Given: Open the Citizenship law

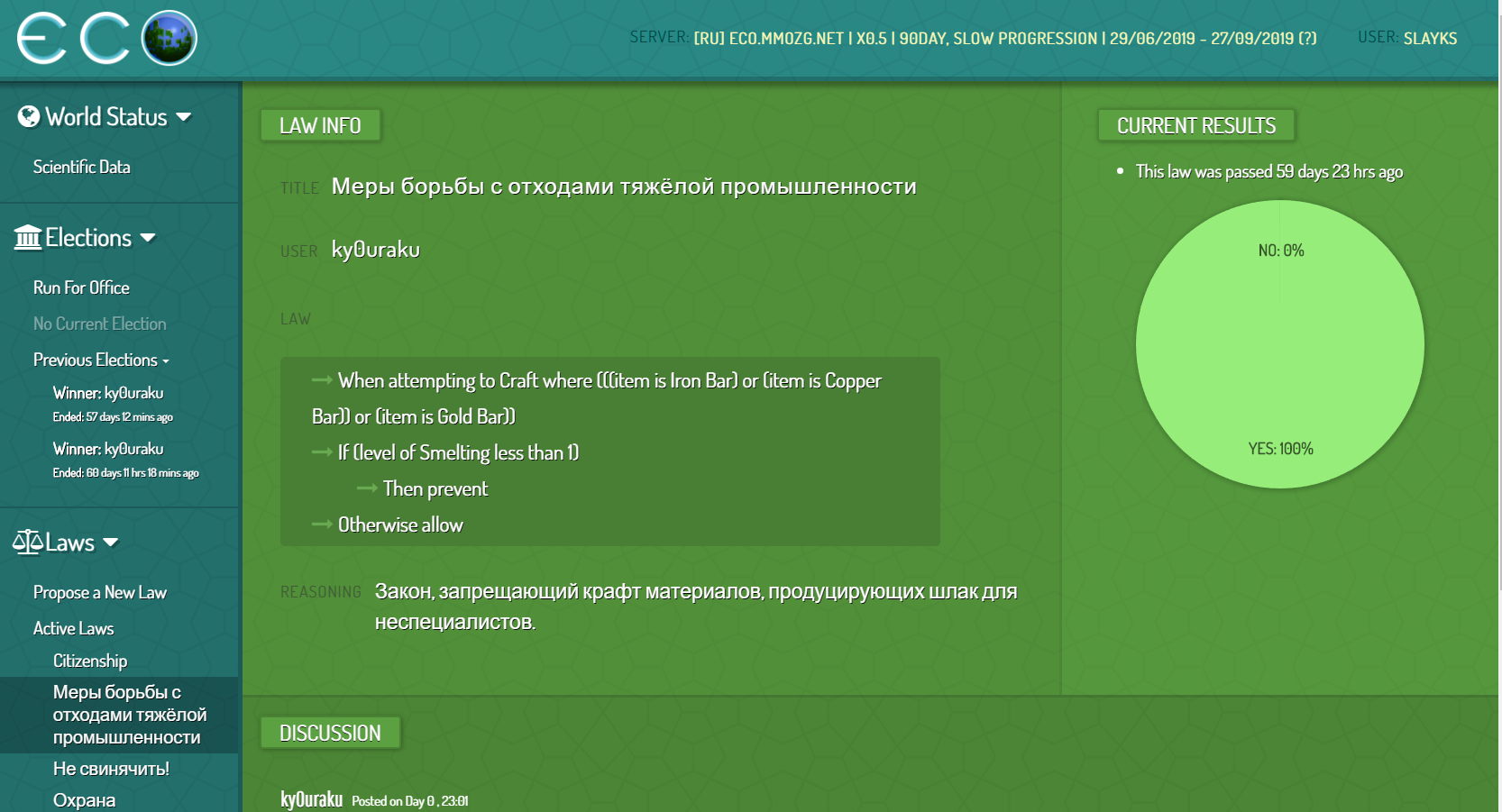Looking at the screenshot, I should tap(88, 661).
